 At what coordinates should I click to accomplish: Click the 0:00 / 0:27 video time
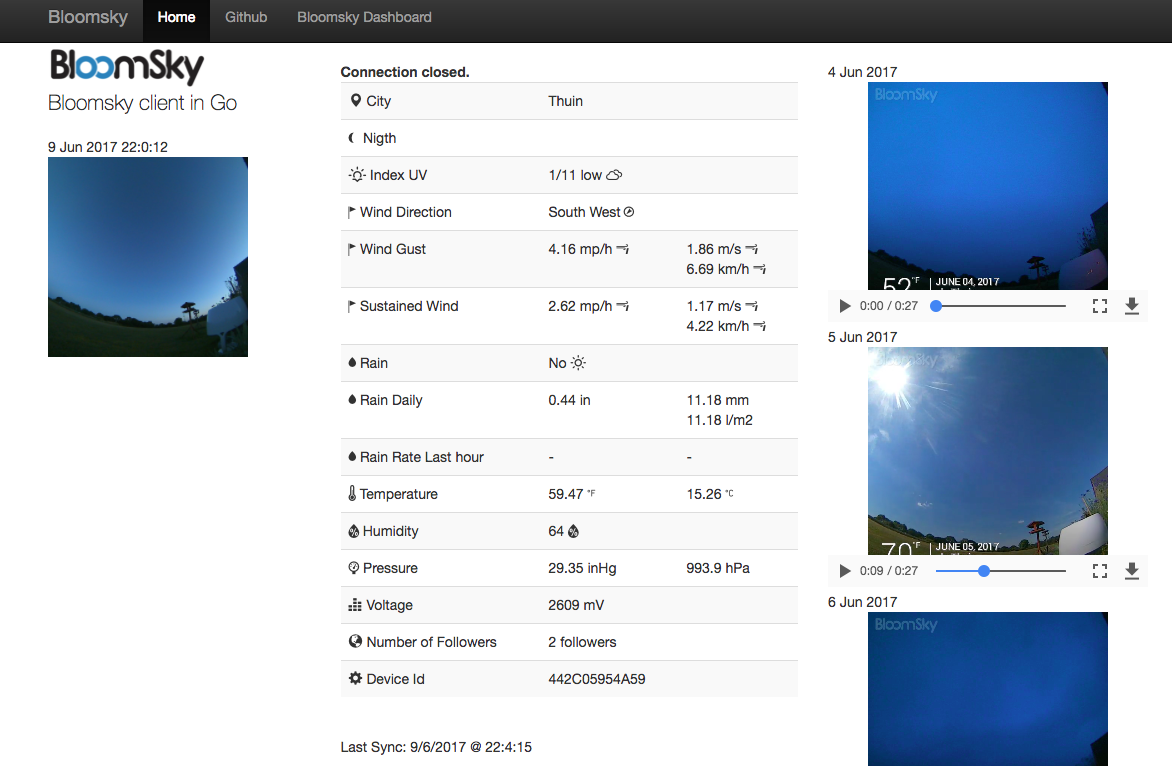[x=888, y=306]
